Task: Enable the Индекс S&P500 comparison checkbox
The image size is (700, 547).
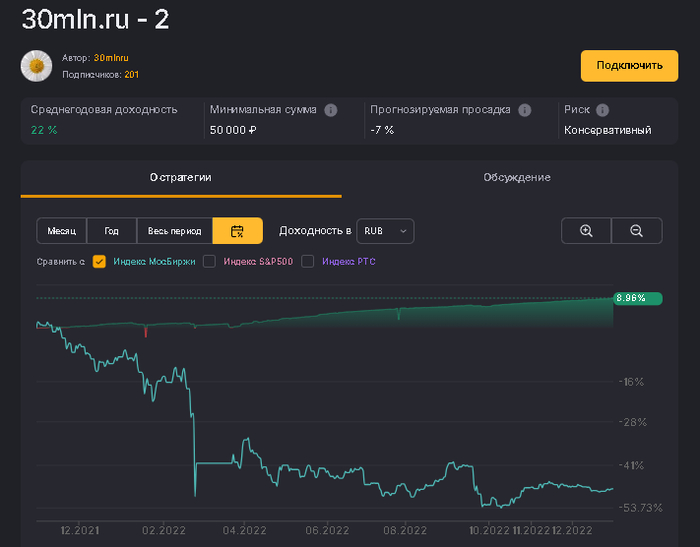Action: (x=209, y=261)
